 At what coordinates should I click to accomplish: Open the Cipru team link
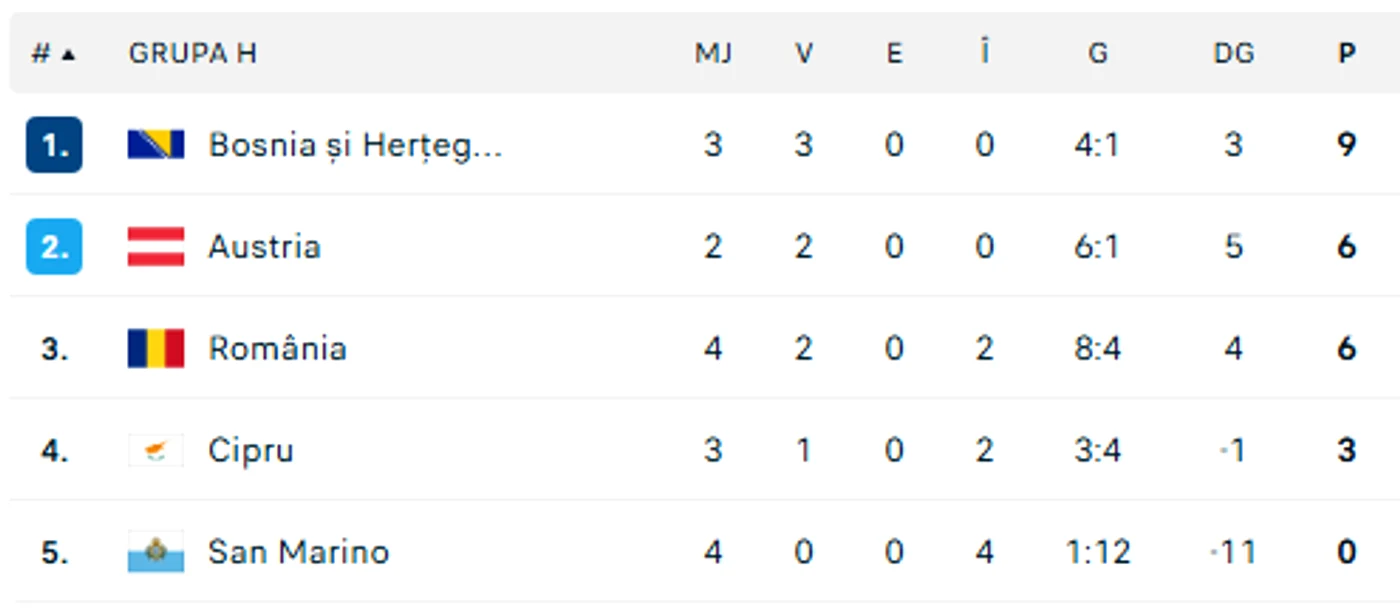(251, 451)
